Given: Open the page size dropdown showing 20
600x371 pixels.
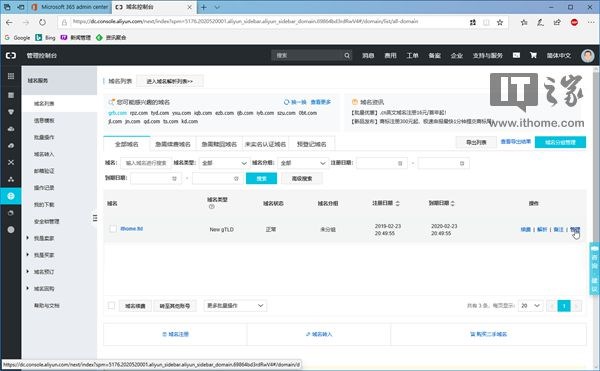Looking at the screenshot, I should point(531,306).
